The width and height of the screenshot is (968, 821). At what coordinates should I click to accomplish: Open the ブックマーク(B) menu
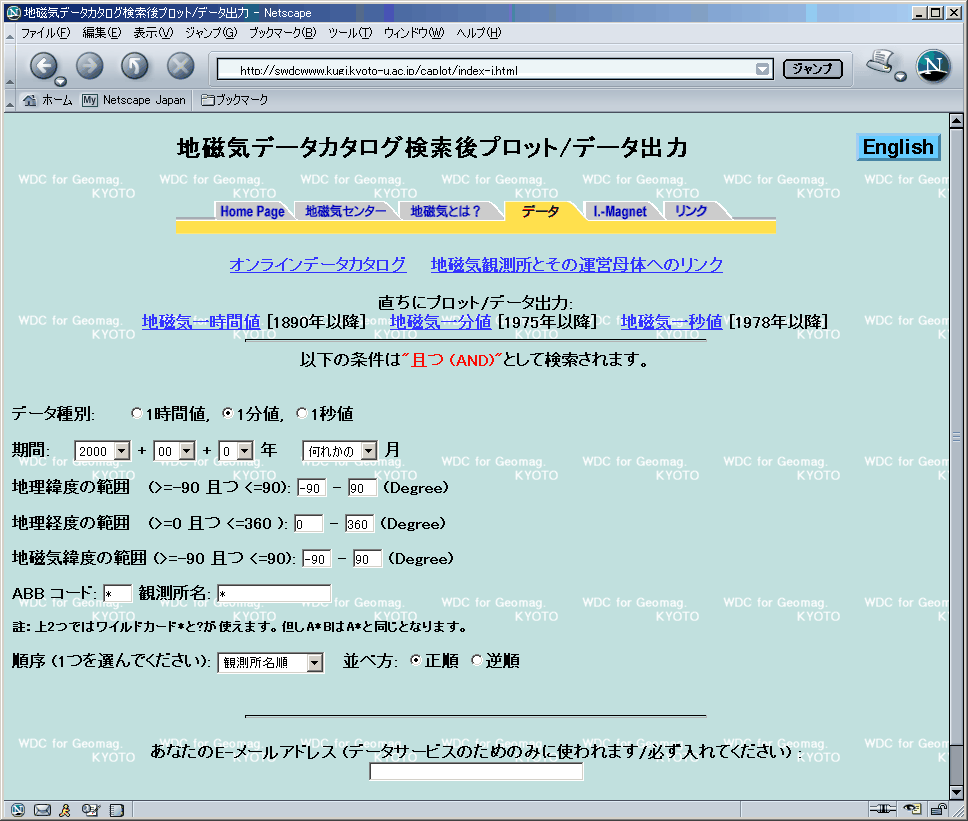[282, 33]
